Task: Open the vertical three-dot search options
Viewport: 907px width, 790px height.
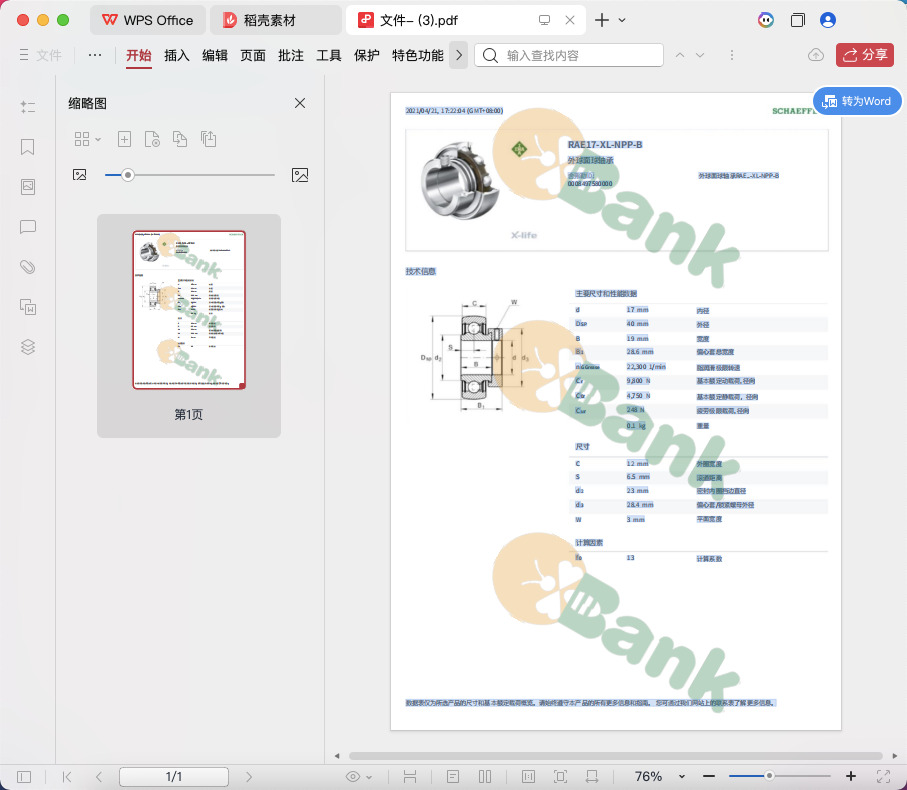Action: click(732, 55)
